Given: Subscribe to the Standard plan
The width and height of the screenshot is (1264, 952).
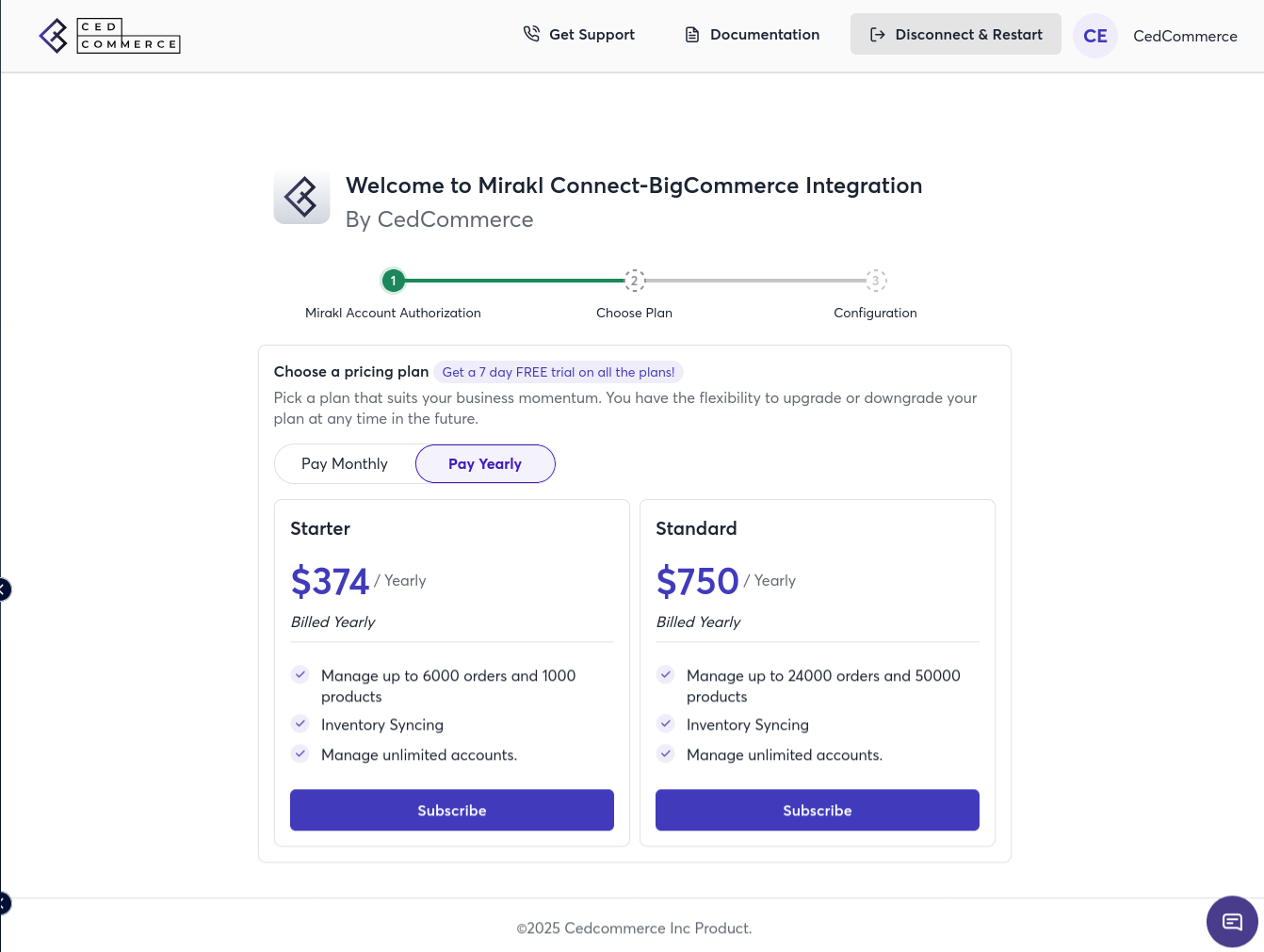Looking at the screenshot, I should coord(817,810).
